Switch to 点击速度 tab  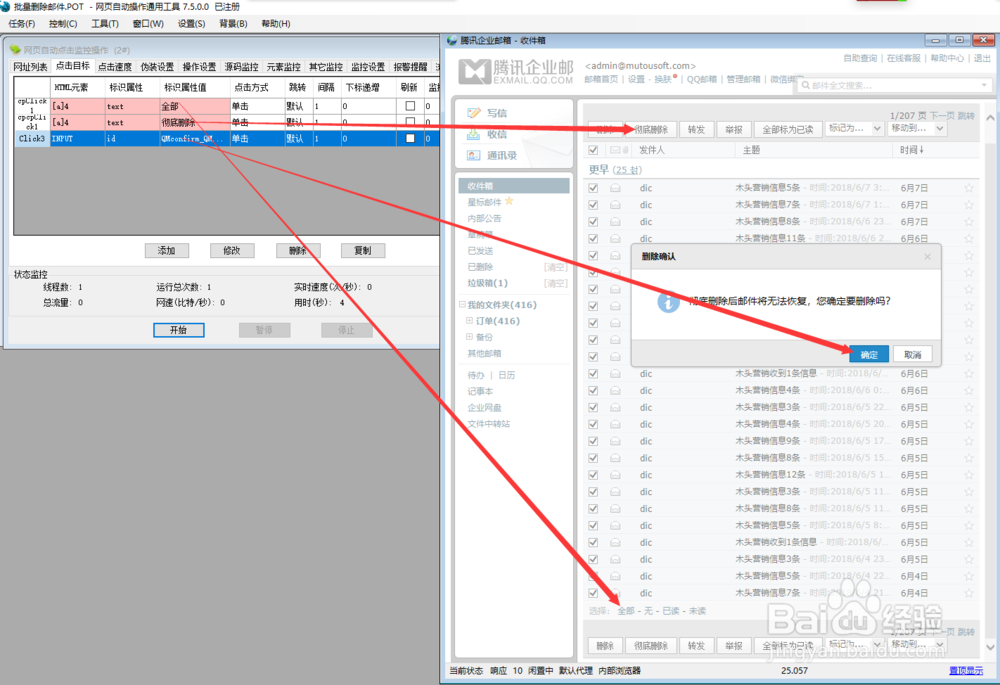(115, 67)
